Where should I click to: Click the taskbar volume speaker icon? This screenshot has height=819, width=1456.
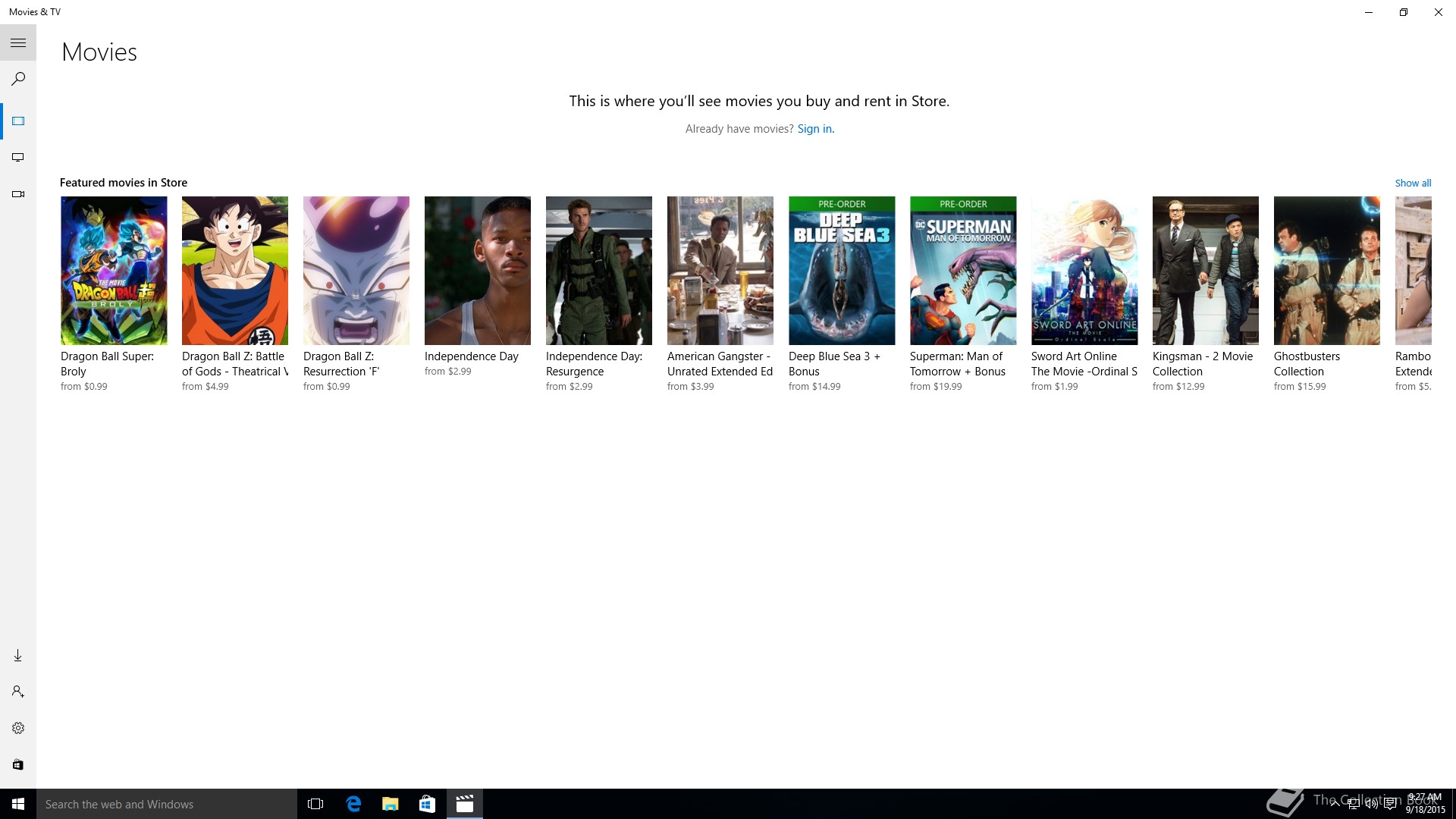(x=1372, y=805)
